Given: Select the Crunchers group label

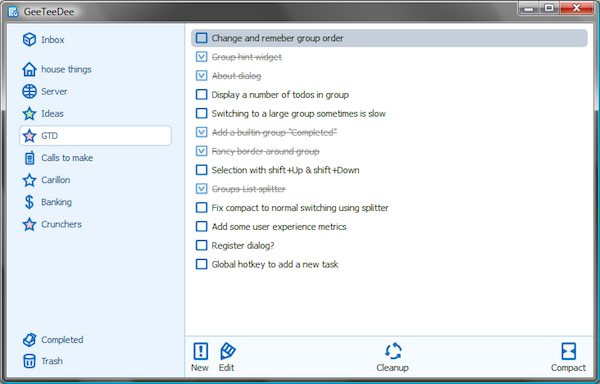Looking at the screenshot, I should click(62, 224).
